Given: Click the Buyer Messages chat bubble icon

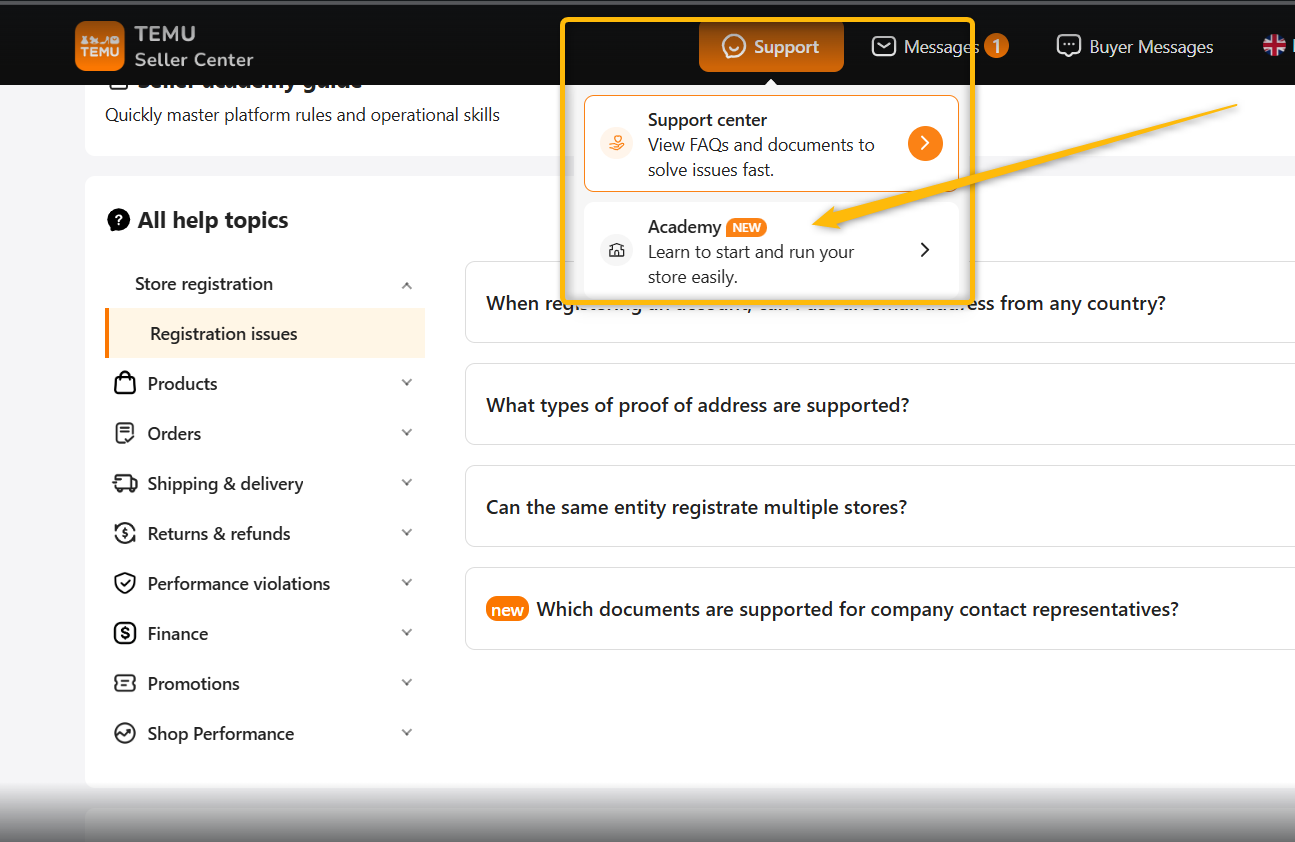Looking at the screenshot, I should click(1069, 46).
